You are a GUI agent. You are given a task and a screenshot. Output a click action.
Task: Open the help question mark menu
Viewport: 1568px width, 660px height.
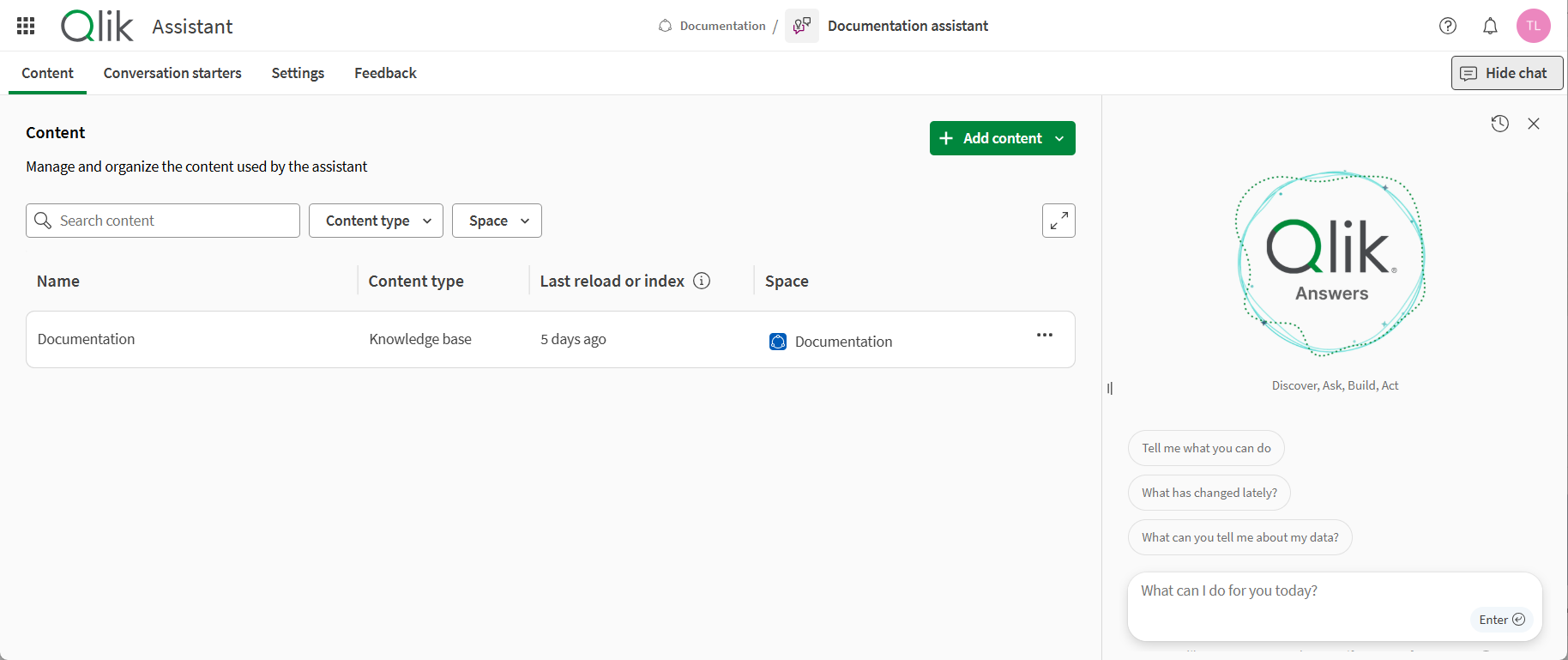[1448, 26]
